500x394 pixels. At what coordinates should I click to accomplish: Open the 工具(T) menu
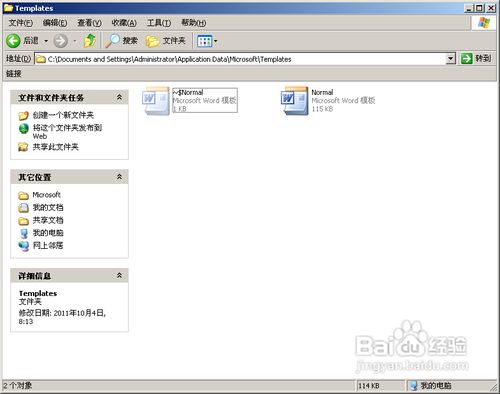[159, 23]
